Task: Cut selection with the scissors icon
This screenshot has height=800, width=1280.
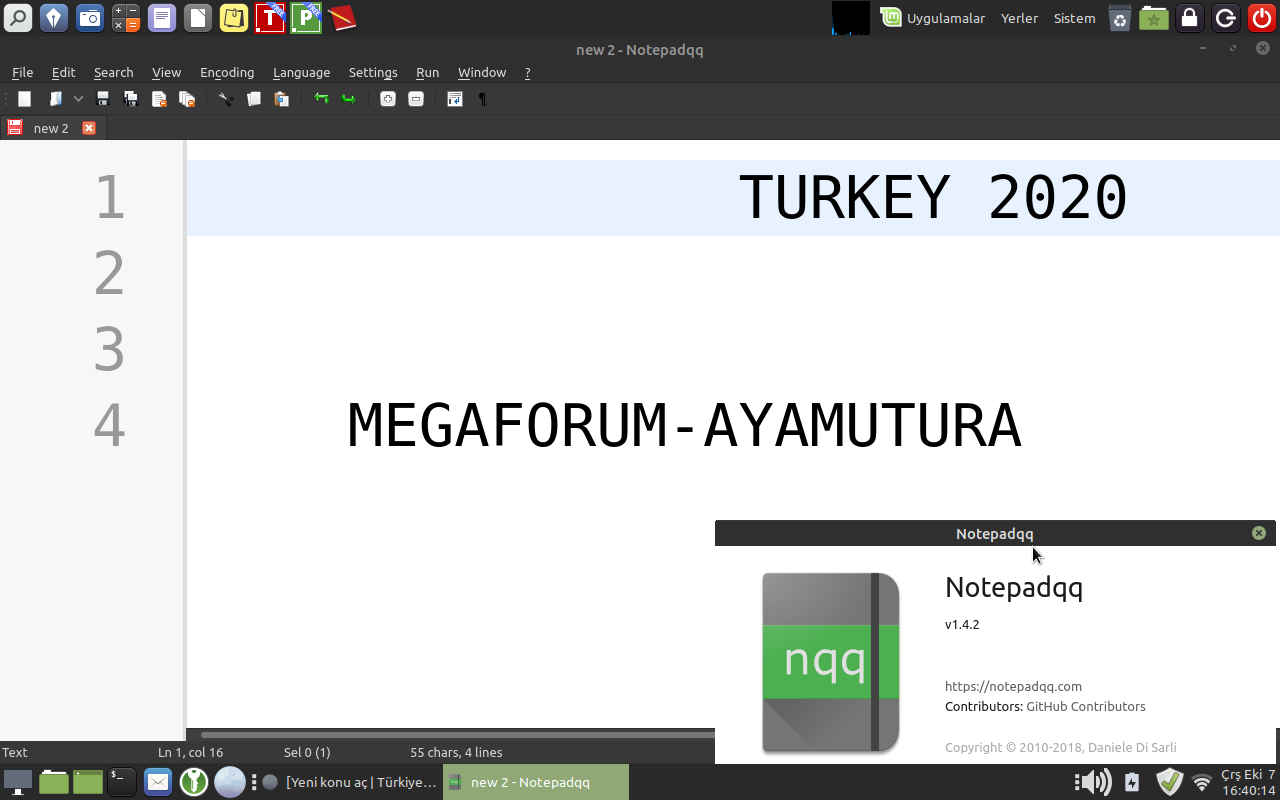Action: pyautogui.click(x=226, y=99)
